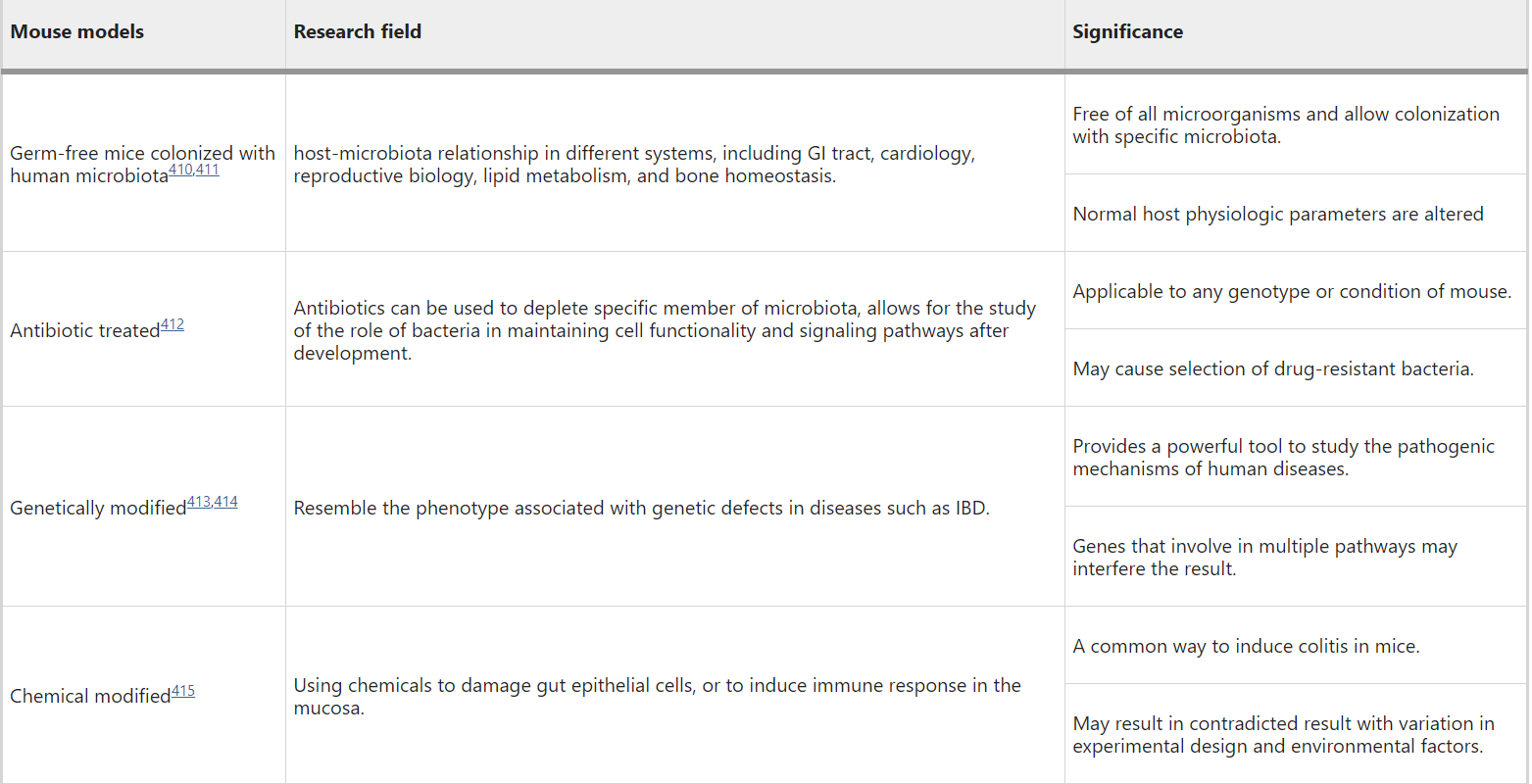Follow reference 415 beside Chemical modified

click(x=183, y=692)
